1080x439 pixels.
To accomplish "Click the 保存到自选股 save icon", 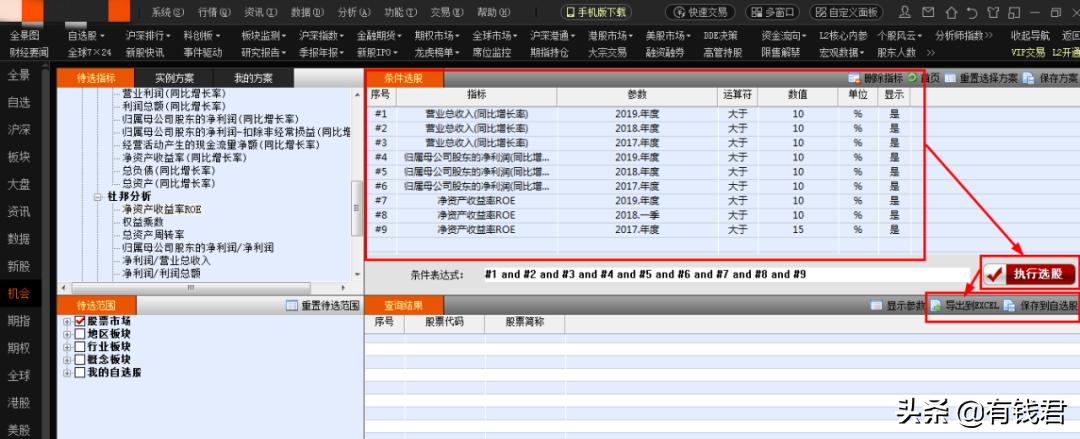I will pyautogui.click(x=1009, y=305).
